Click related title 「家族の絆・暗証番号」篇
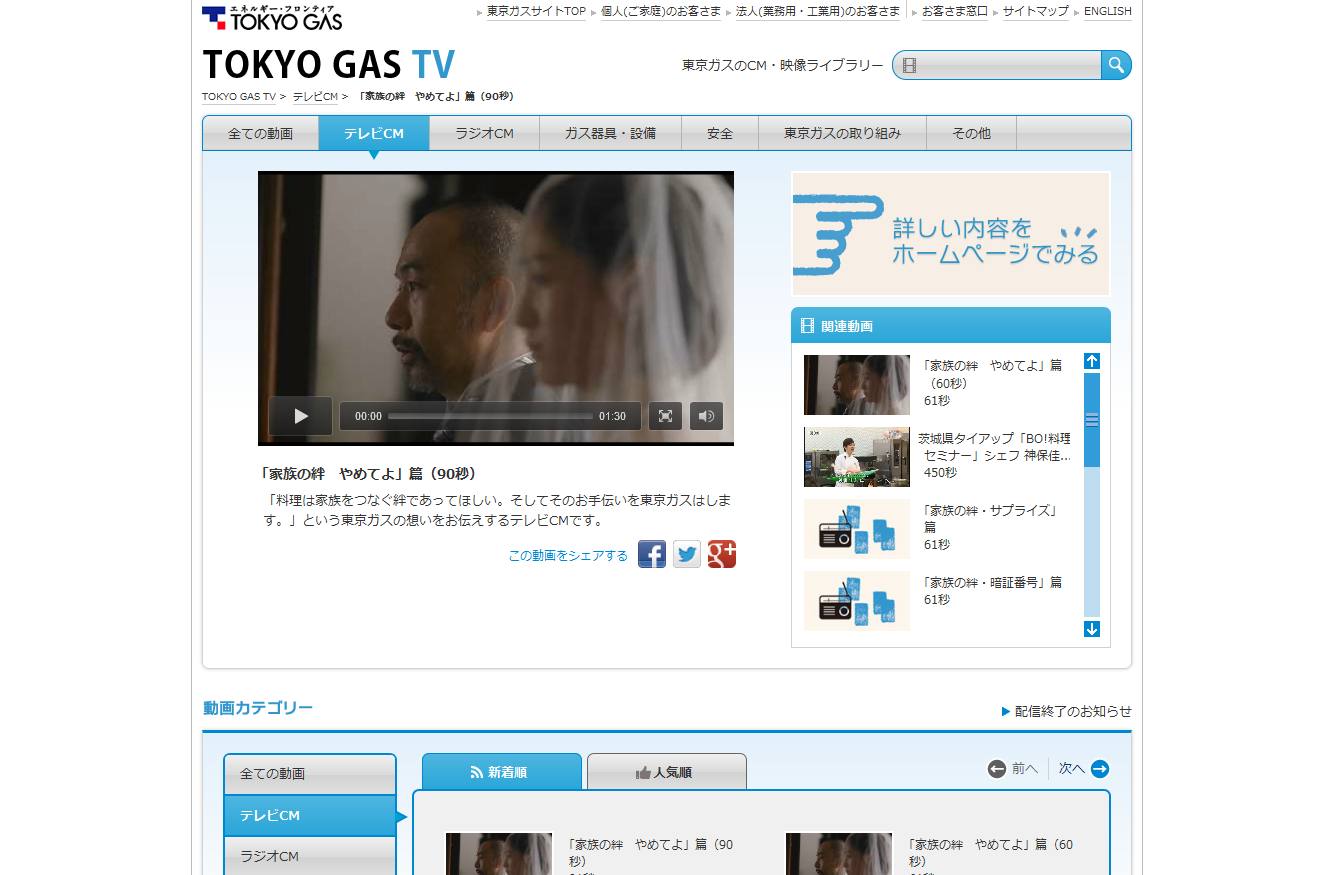The image size is (1333, 875). (992, 582)
